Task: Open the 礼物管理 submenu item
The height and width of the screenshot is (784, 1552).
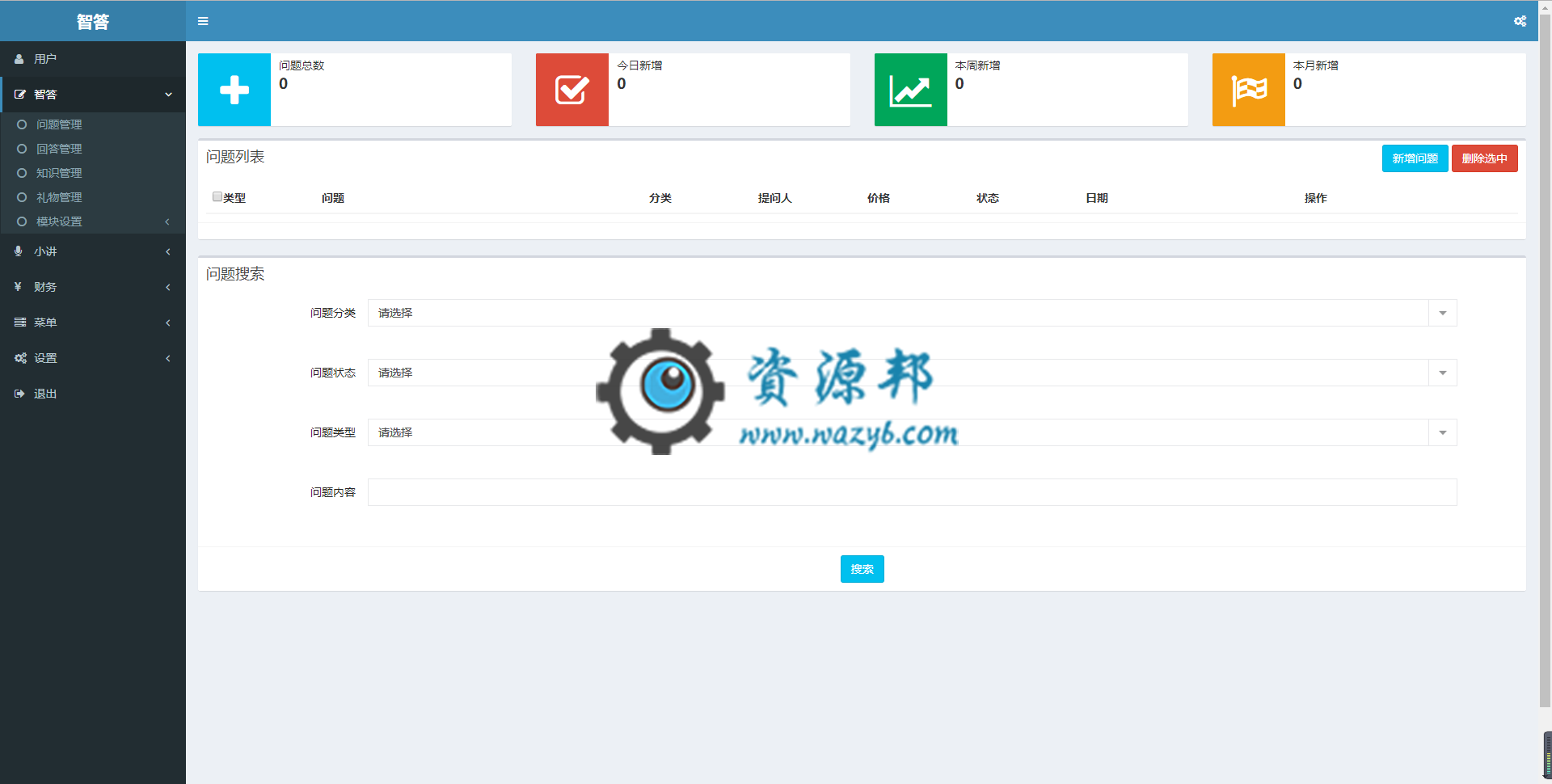Action: coord(93,197)
